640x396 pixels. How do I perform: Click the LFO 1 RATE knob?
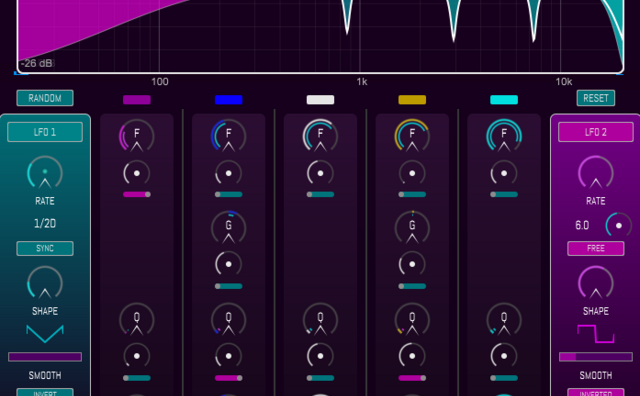(45, 173)
